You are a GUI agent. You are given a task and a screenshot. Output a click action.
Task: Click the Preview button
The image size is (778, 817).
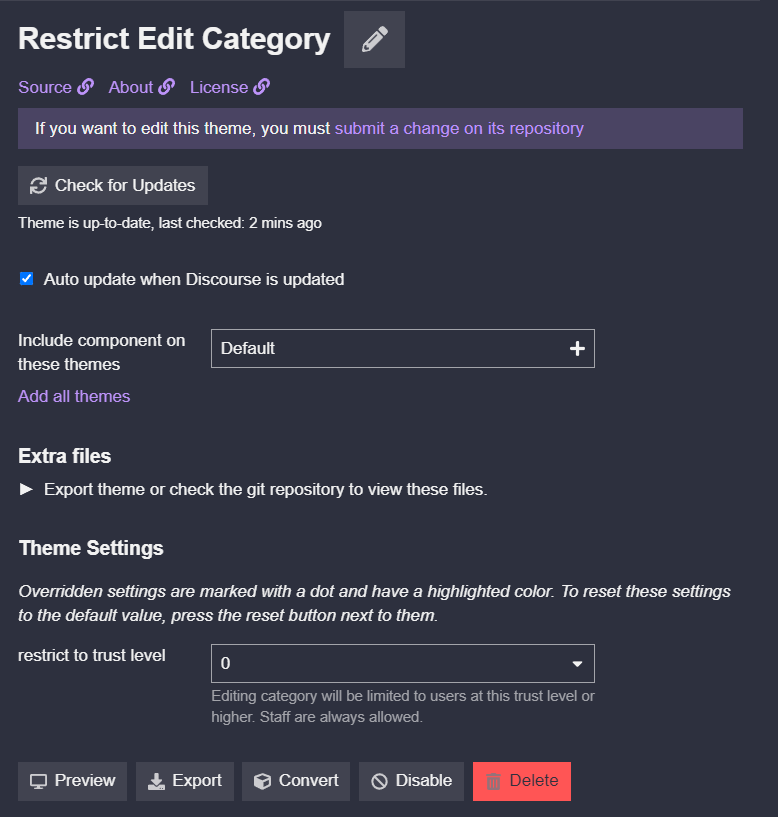coord(72,781)
